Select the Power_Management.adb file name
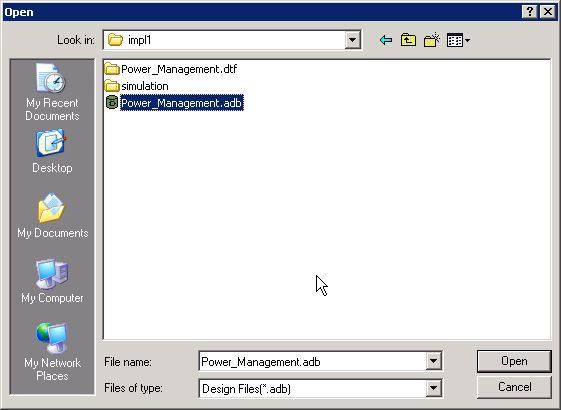This screenshot has width=561, height=410. point(182,103)
